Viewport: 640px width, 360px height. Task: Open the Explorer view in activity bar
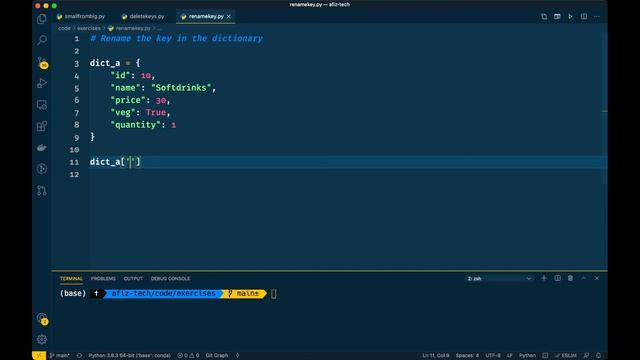coord(42,19)
